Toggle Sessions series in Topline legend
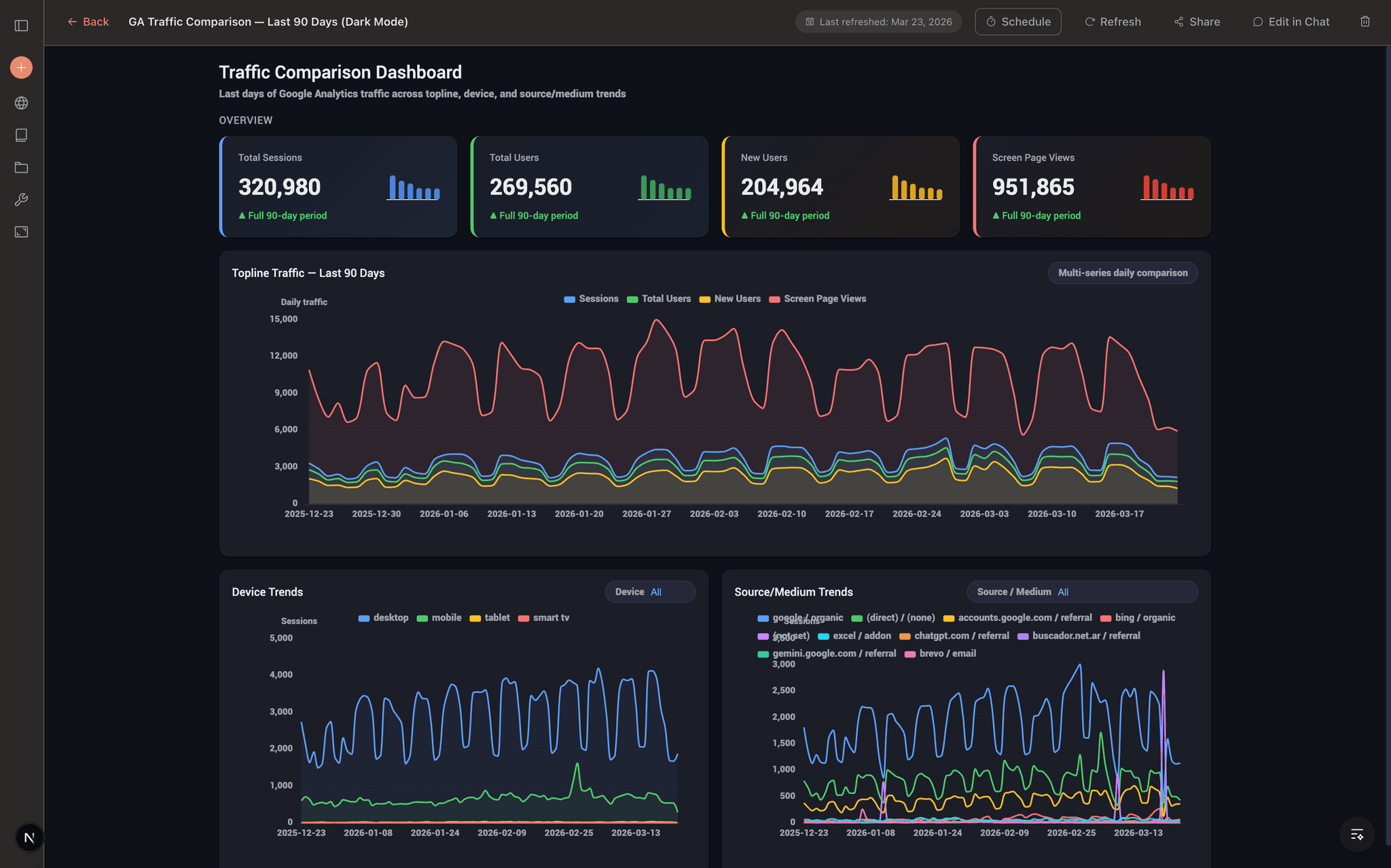1391x868 pixels. coord(591,299)
